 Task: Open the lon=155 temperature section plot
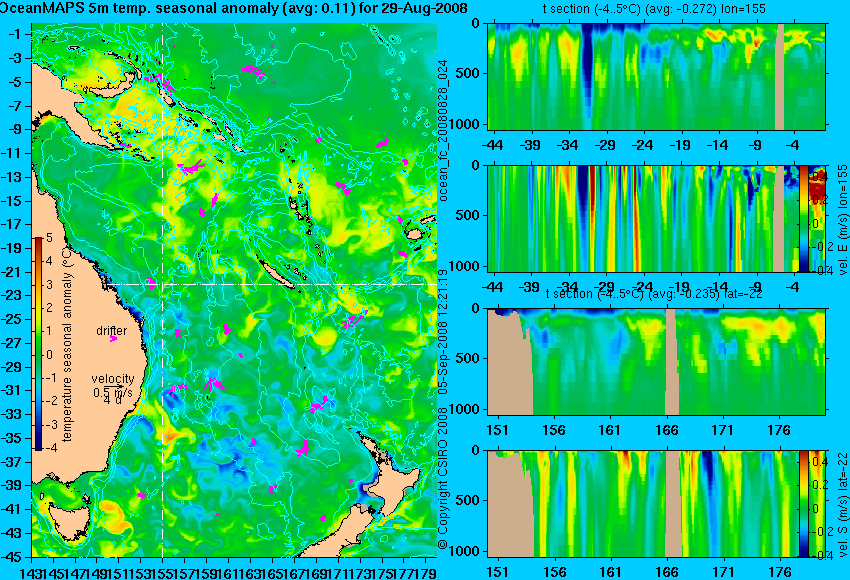point(656,76)
